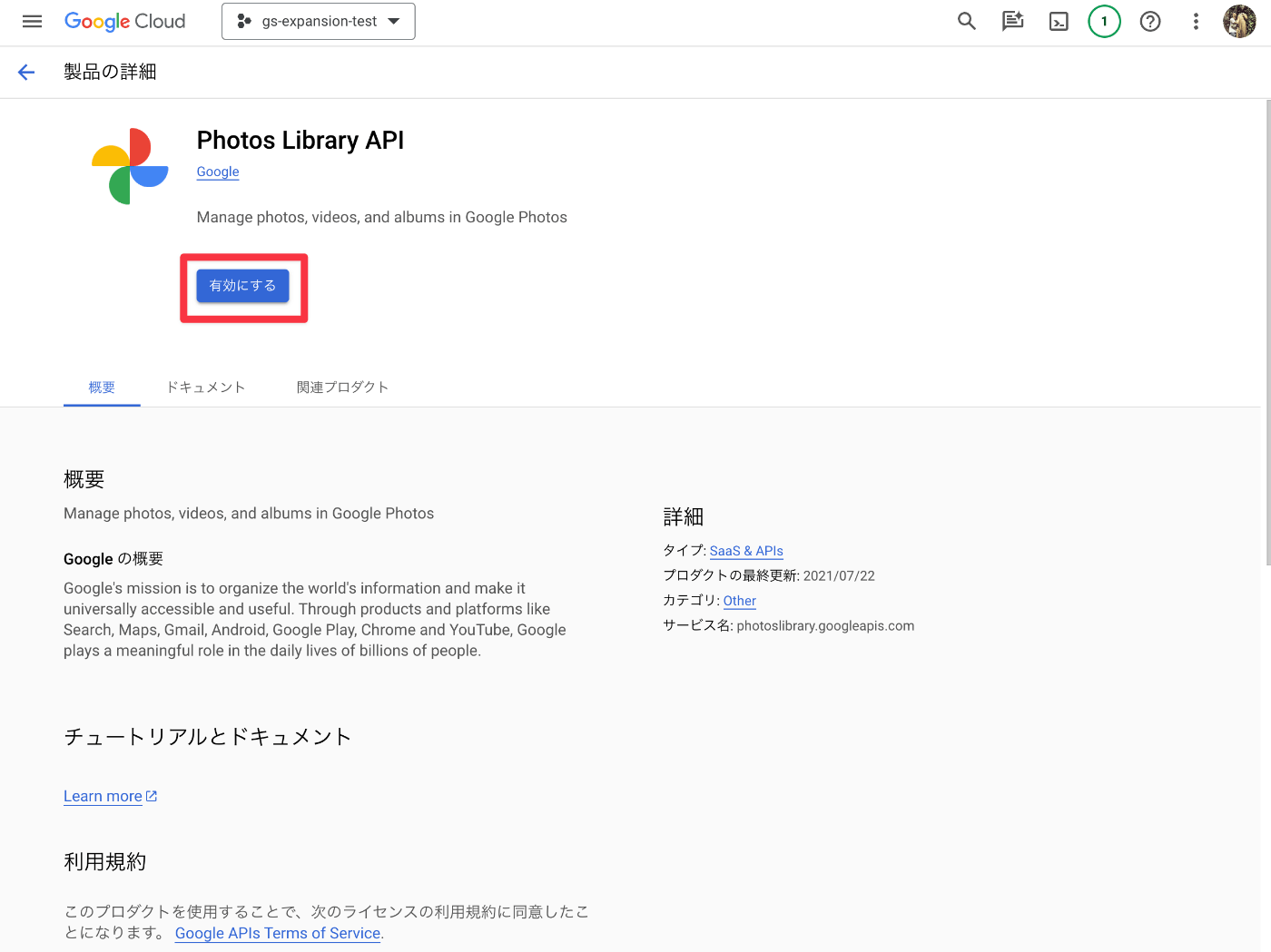The height and width of the screenshot is (952, 1271).
Task: Open notifications badge showing 1
Action: pyautogui.click(x=1104, y=21)
